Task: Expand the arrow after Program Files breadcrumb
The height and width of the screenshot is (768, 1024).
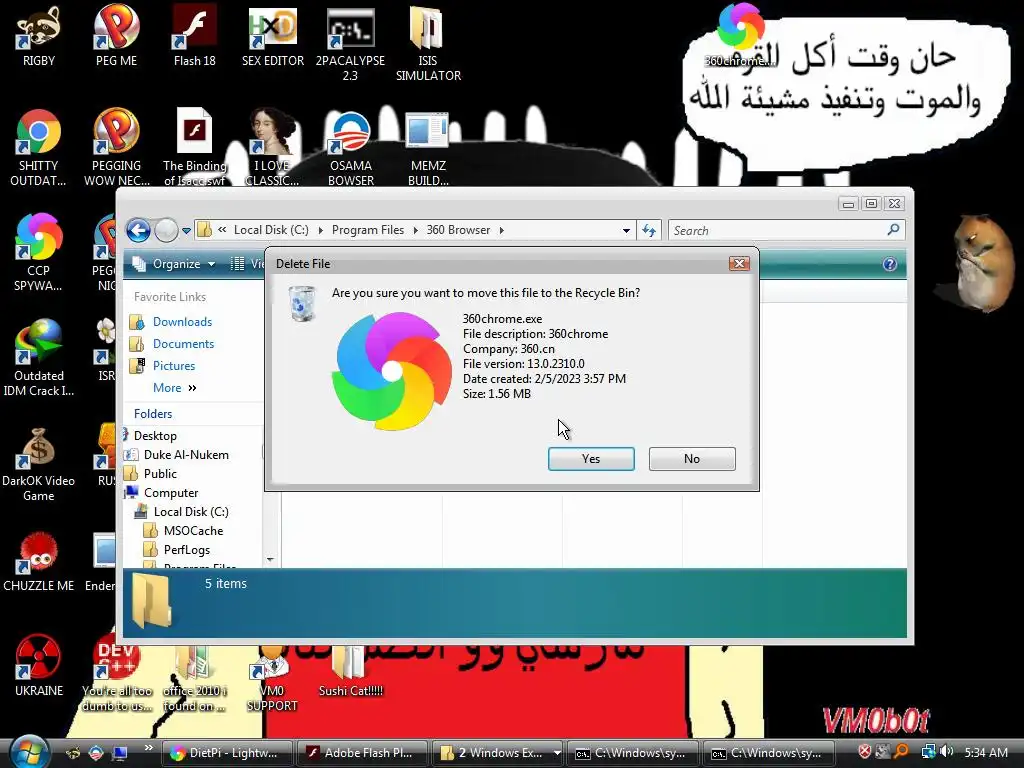Action: (x=415, y=231)
